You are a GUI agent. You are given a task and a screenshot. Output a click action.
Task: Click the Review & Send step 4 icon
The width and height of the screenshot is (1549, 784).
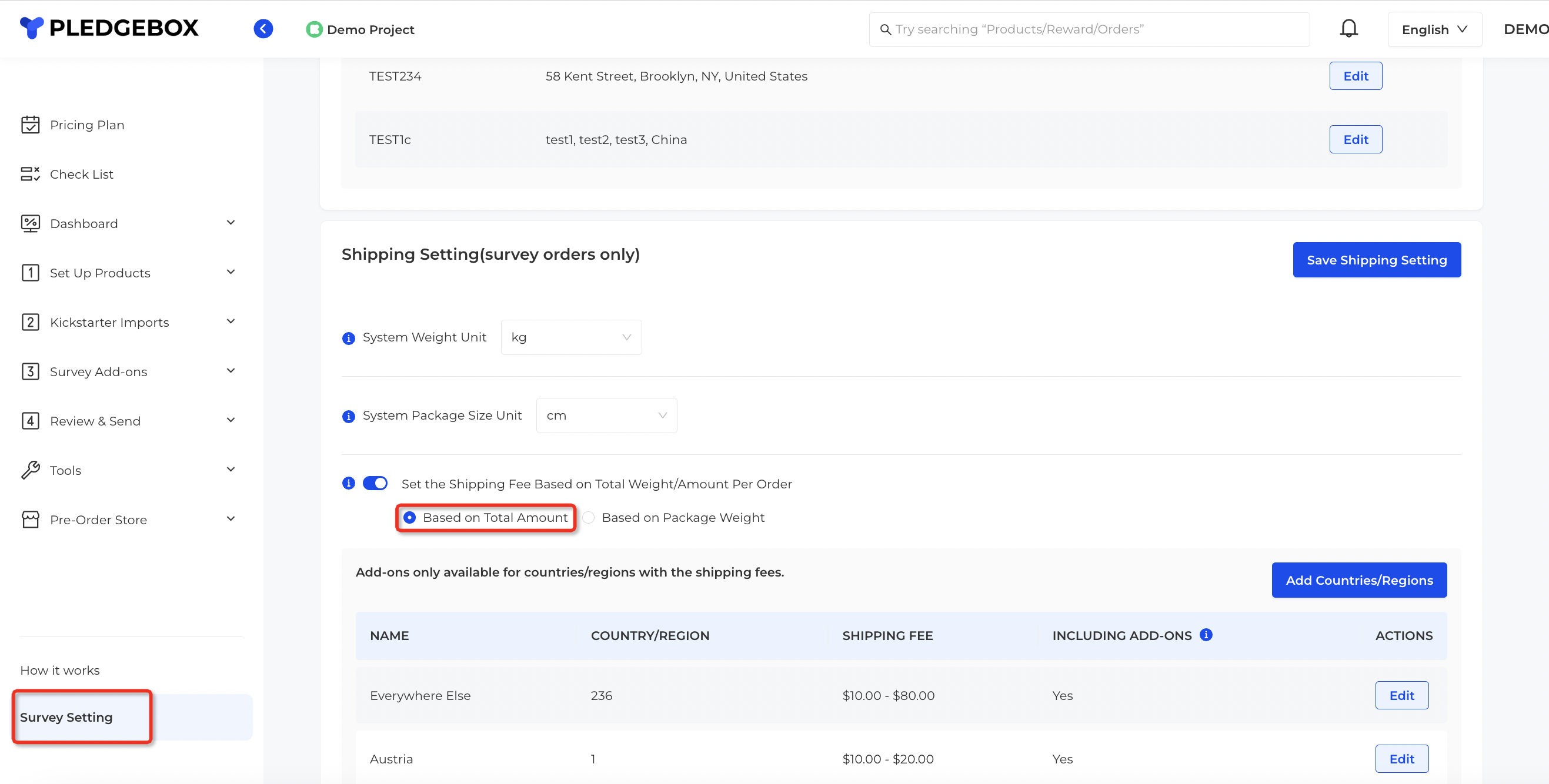[30, 421]
